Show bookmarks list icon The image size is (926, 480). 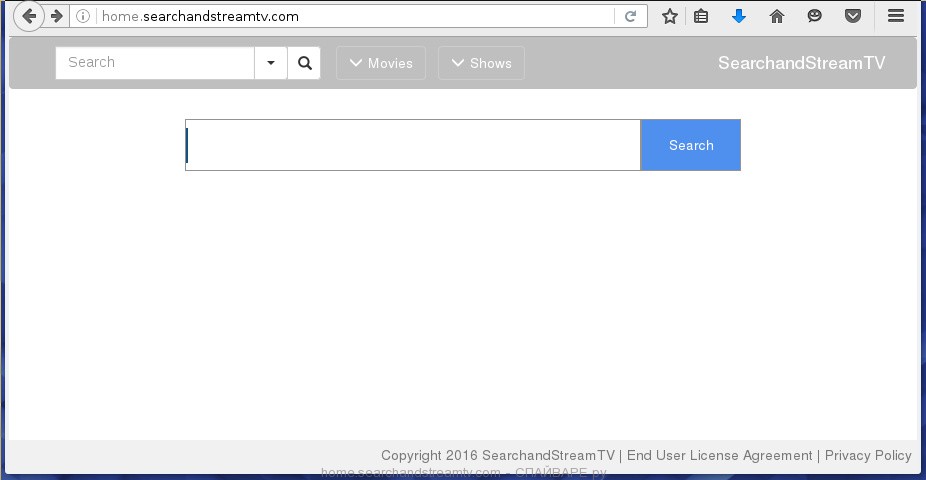pos(701,16)
